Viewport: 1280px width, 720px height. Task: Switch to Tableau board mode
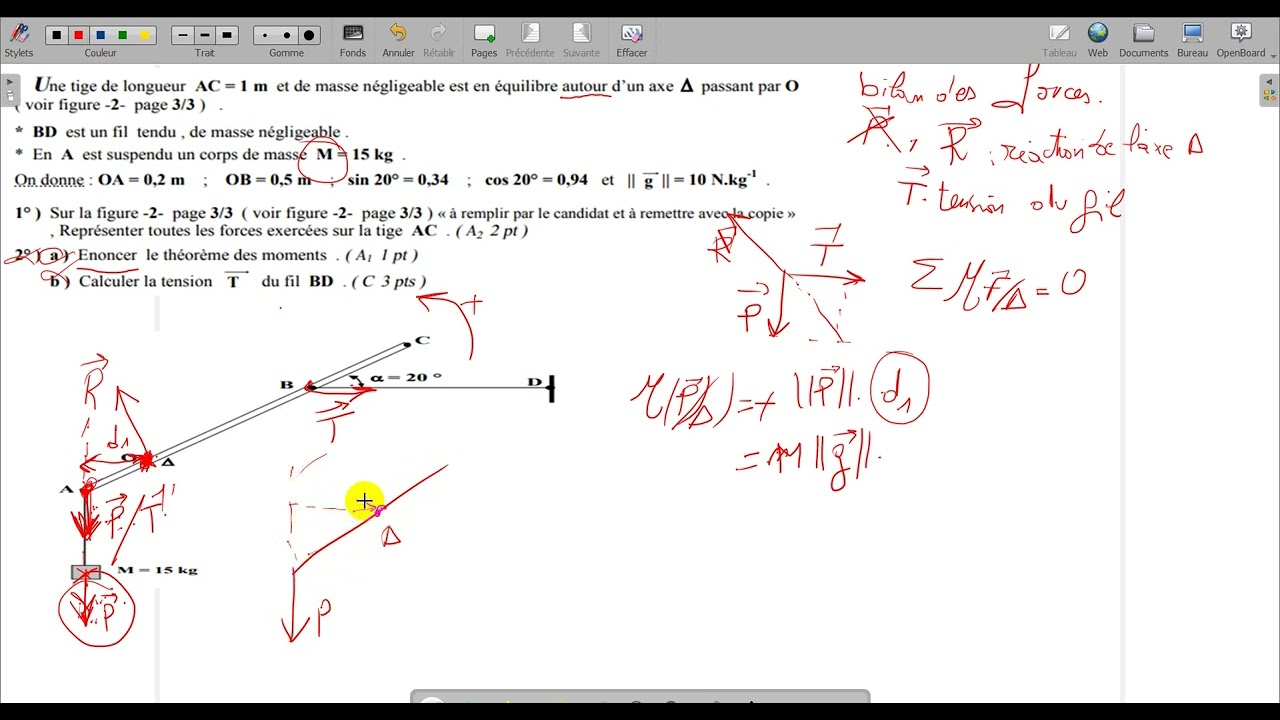1059,40
